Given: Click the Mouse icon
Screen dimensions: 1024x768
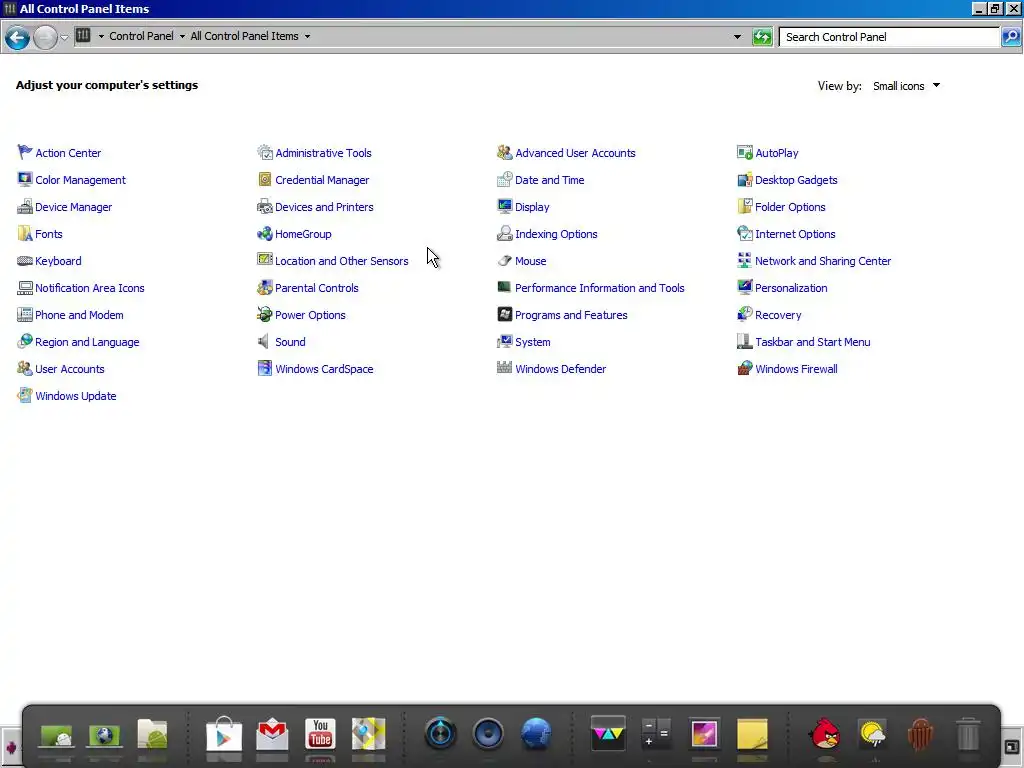Looking at the screenshot, I should coord(504,261).
